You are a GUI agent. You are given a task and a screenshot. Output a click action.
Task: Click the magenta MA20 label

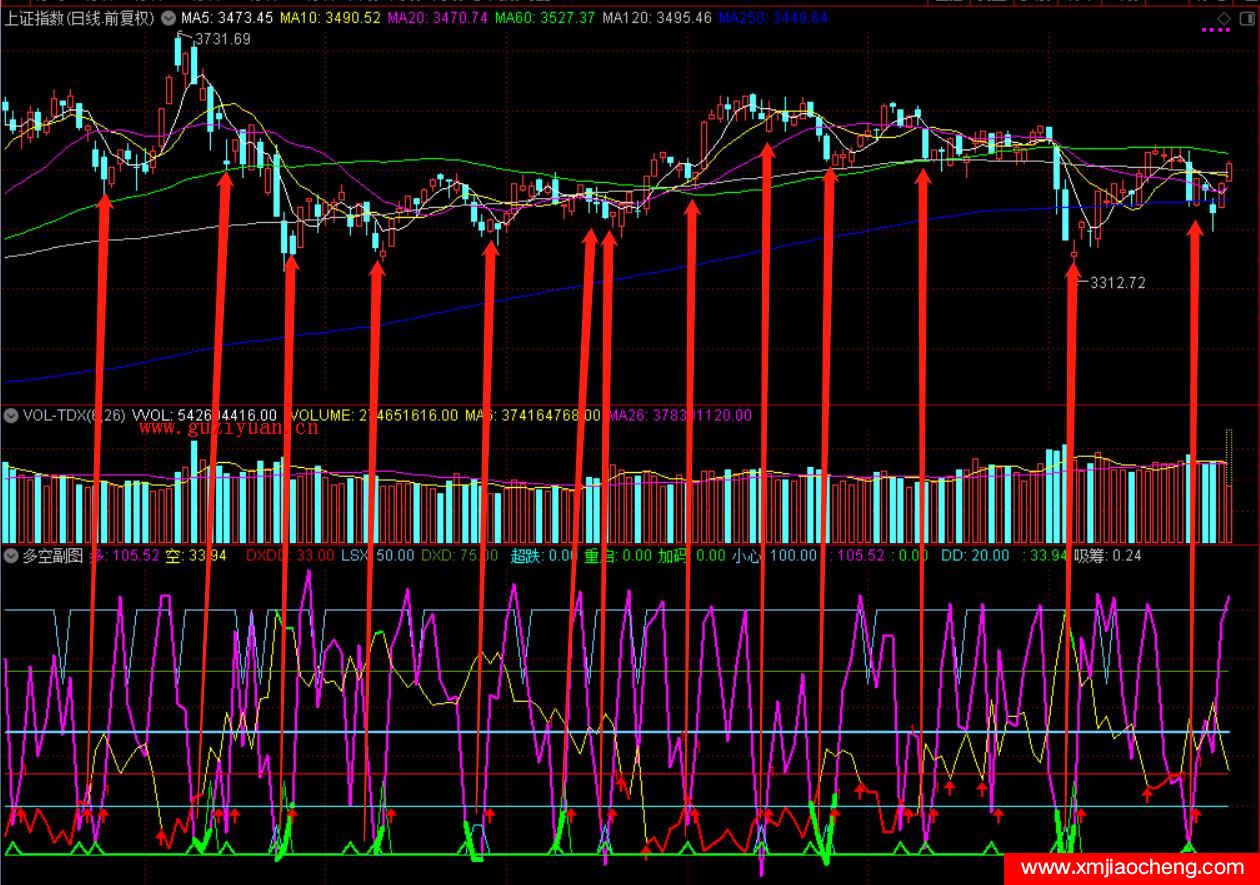coord(437,18)
